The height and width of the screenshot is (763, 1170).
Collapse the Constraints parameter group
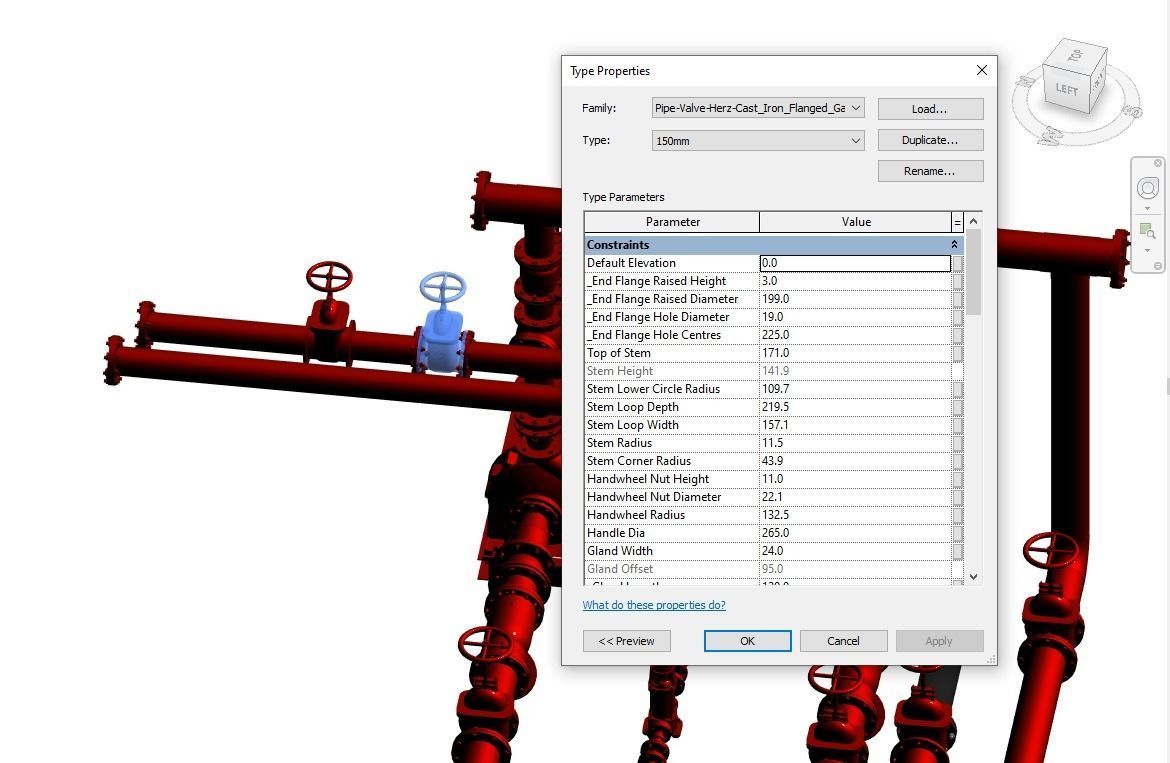[x=953, y=244]
